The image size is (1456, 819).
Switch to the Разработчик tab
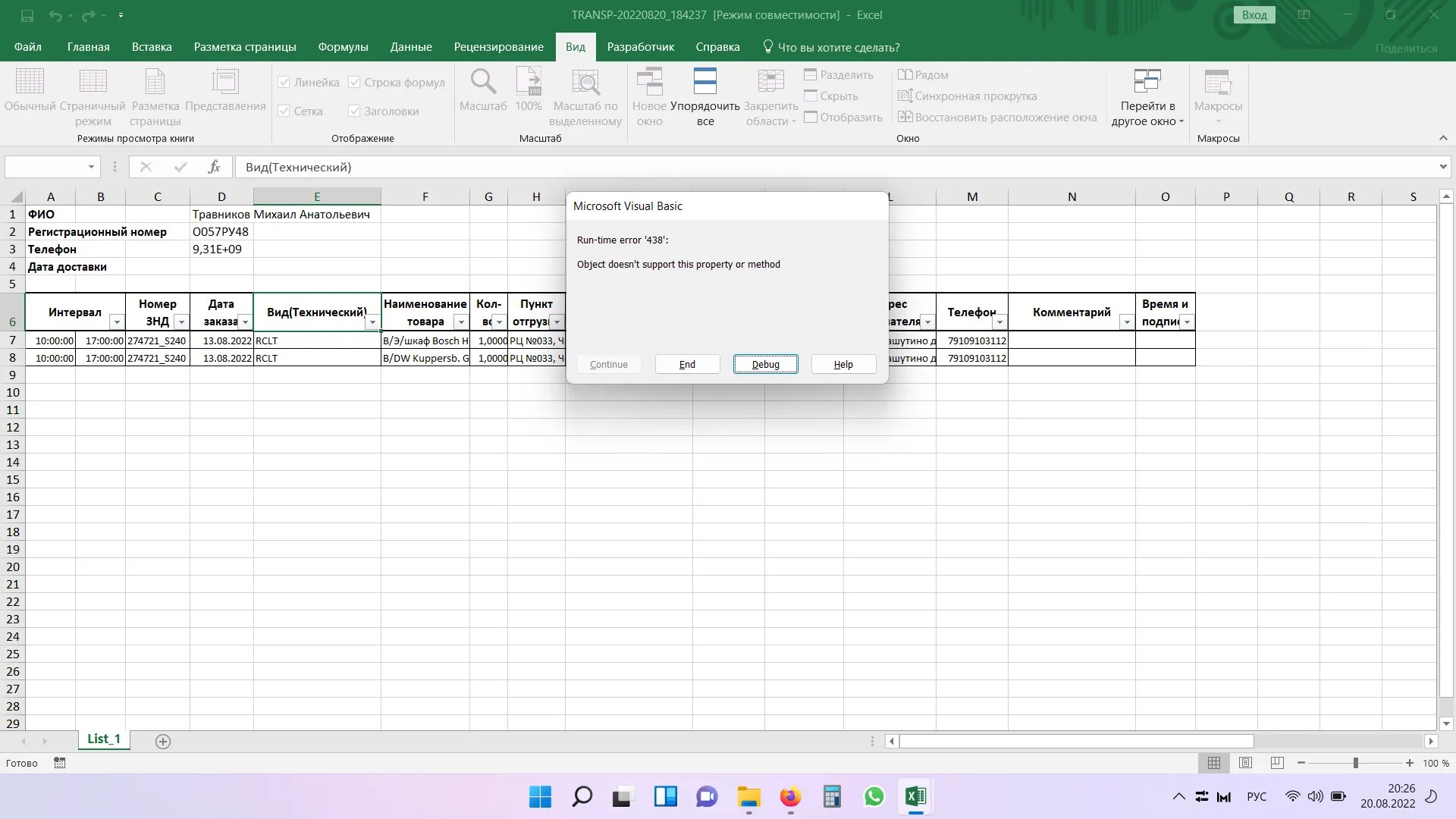640,47
